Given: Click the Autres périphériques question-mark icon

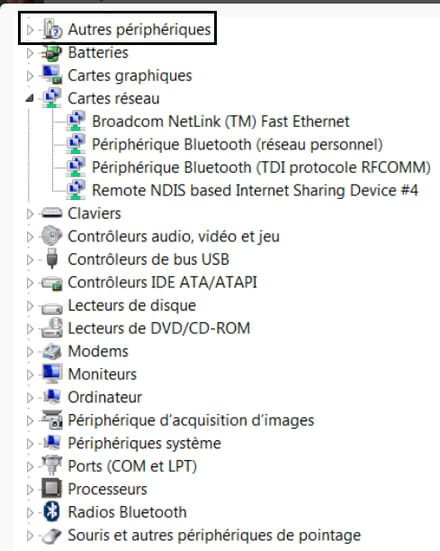Looking at the screenshot, I should (x=52, y=29).
